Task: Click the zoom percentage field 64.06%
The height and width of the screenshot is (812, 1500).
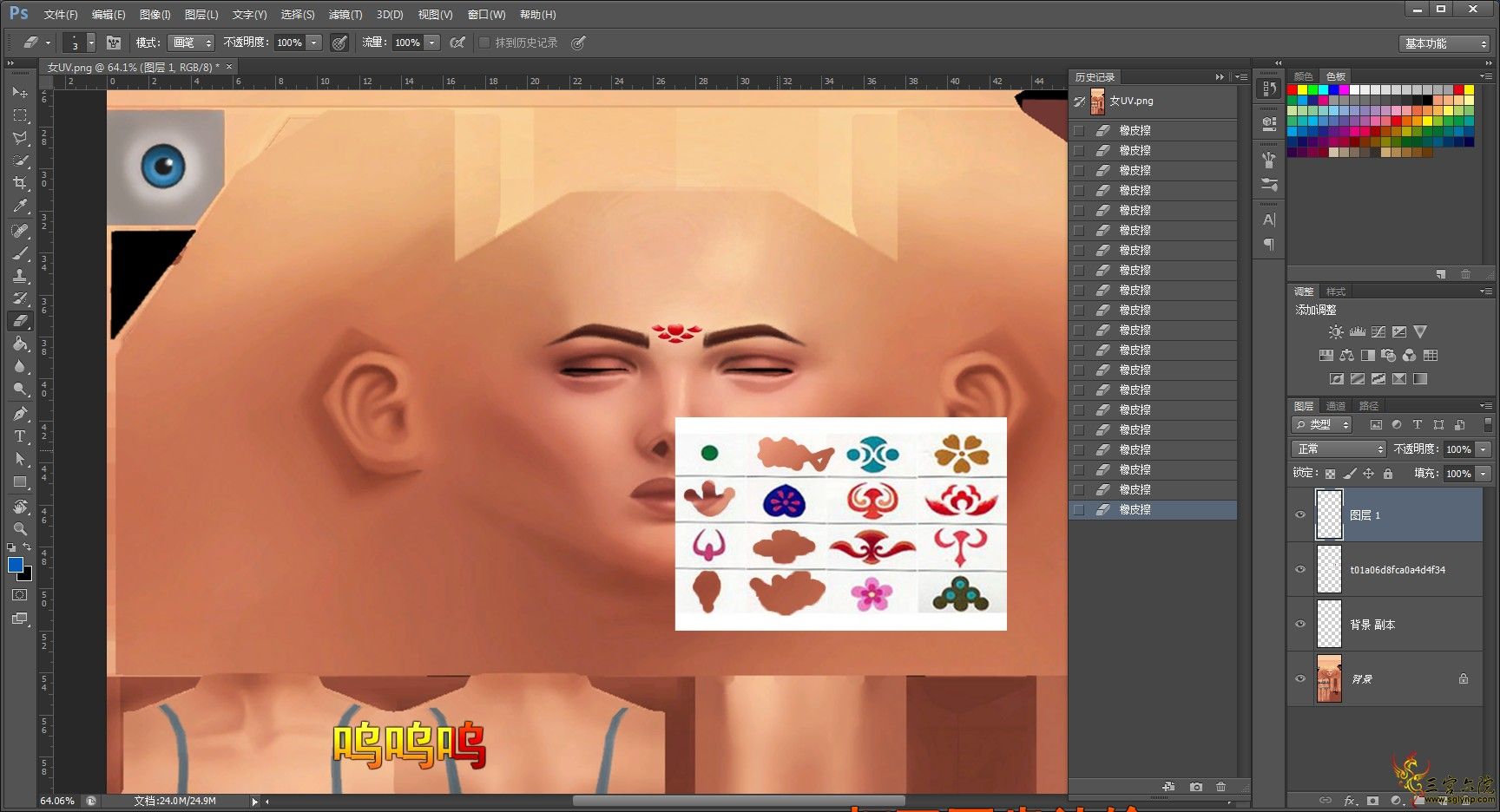Action: tap(57, 801)
